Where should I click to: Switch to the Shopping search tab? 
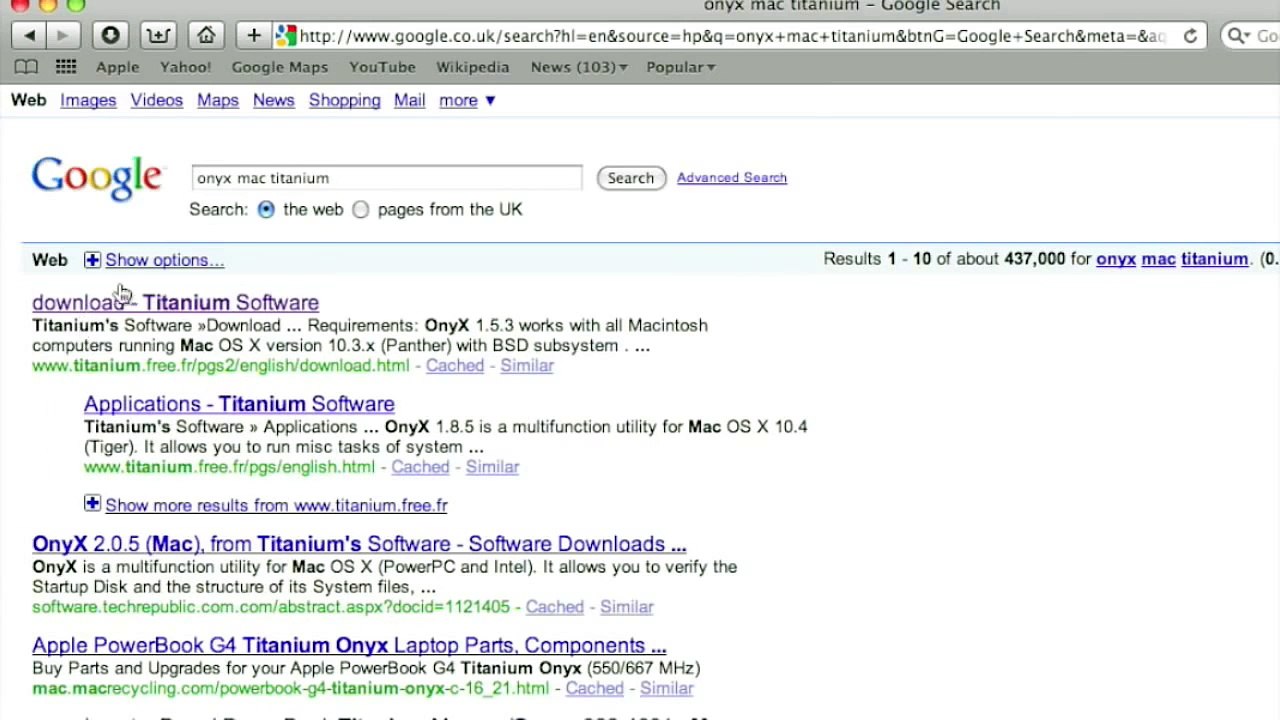pyautogui.click(x=345, y=100)
